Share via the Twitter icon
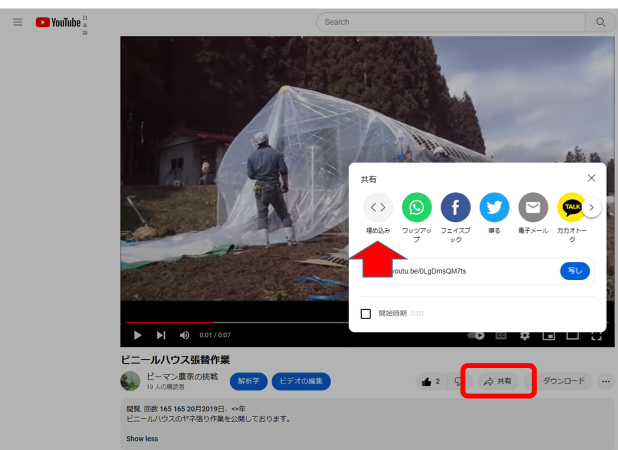The width and height of the screenshot is (618, 450). pos(494,208)
